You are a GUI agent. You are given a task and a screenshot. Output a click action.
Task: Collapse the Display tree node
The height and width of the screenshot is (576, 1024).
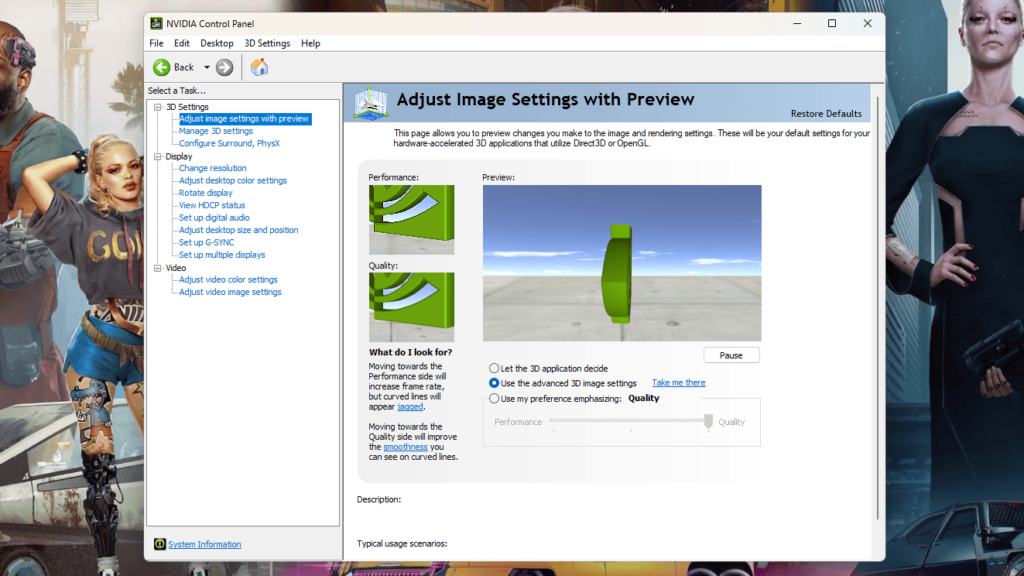[157, 157]
